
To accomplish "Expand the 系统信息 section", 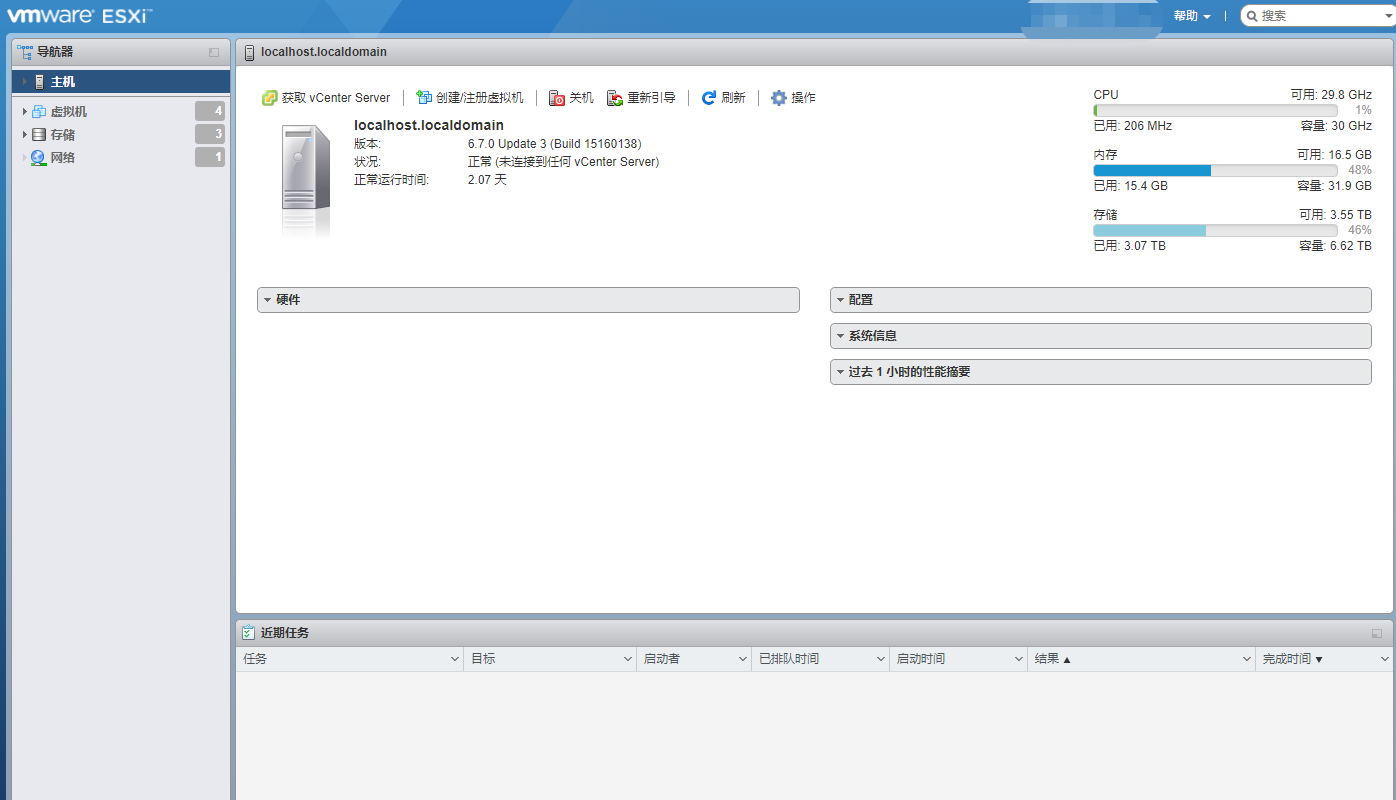I will click(1100, 336).
